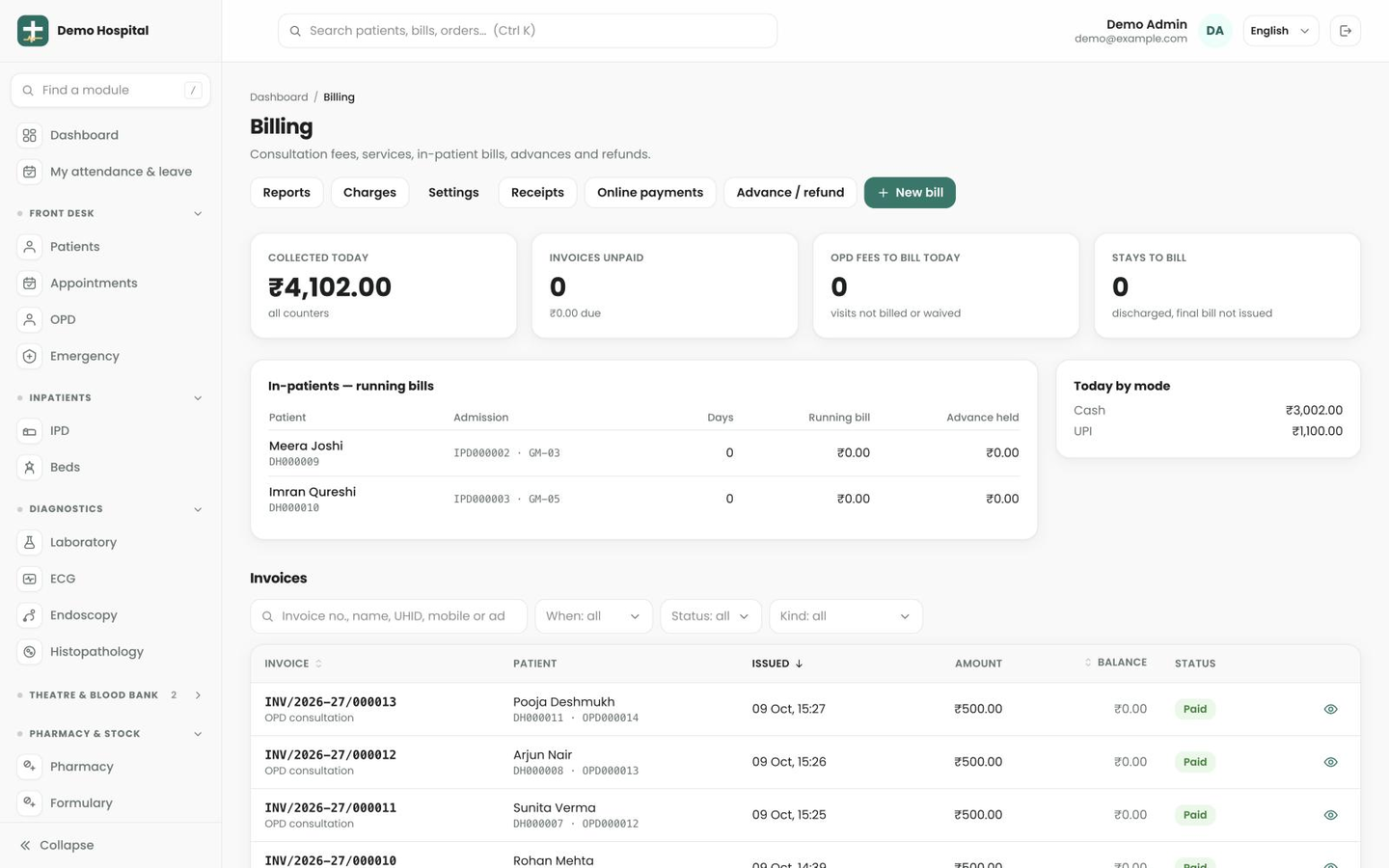This screenshot has height=868, width=1389.
Task: Open the 'Kind: all' filter dropdown
Action: (x=845, y=616)
